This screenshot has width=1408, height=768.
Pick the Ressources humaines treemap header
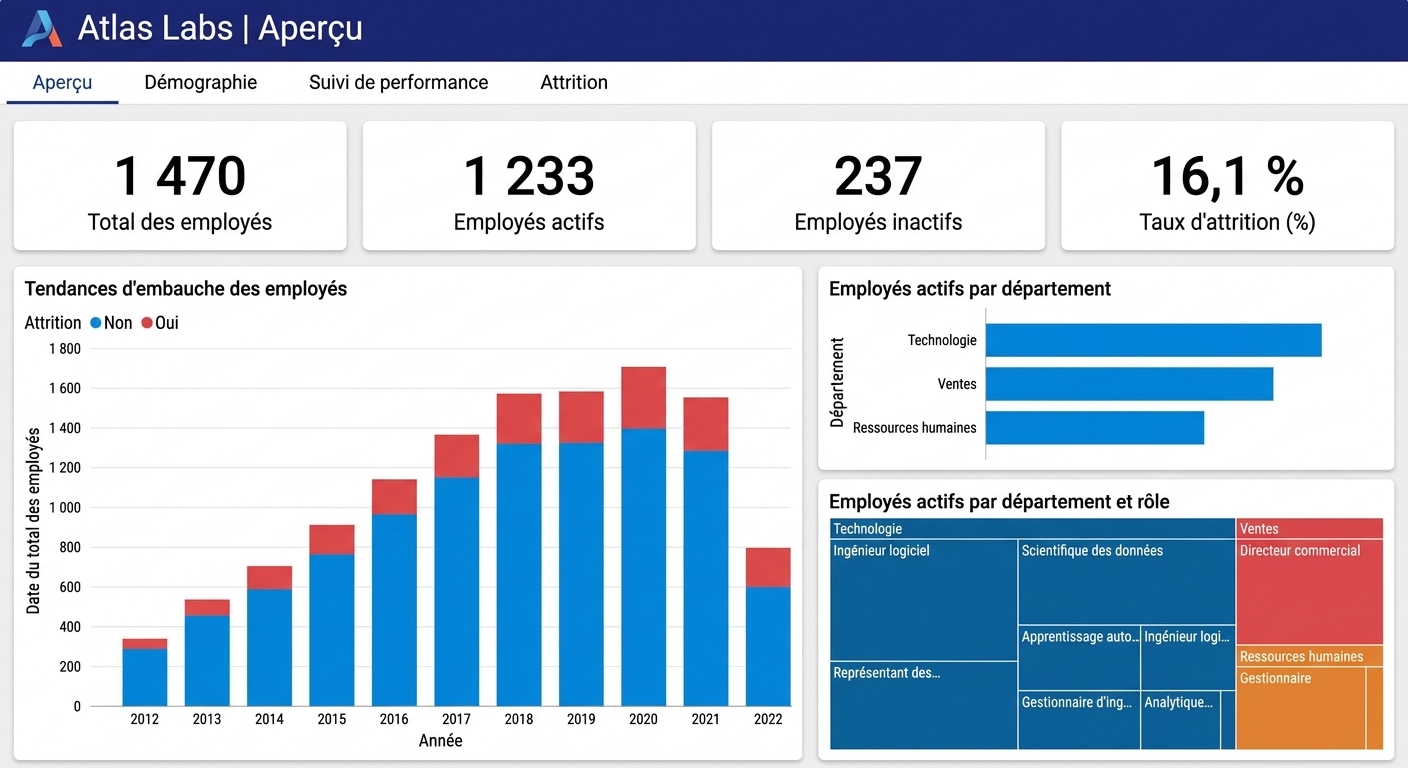click(x=1310, y=656)
